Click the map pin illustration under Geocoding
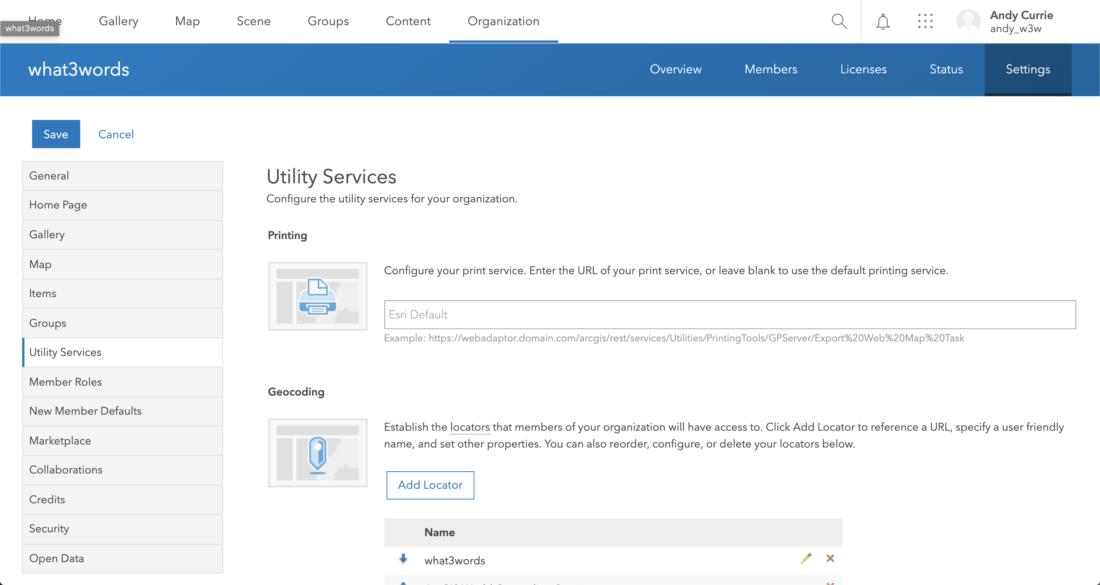This screenshot has width=1100, height=585. (x=318, y=452)
